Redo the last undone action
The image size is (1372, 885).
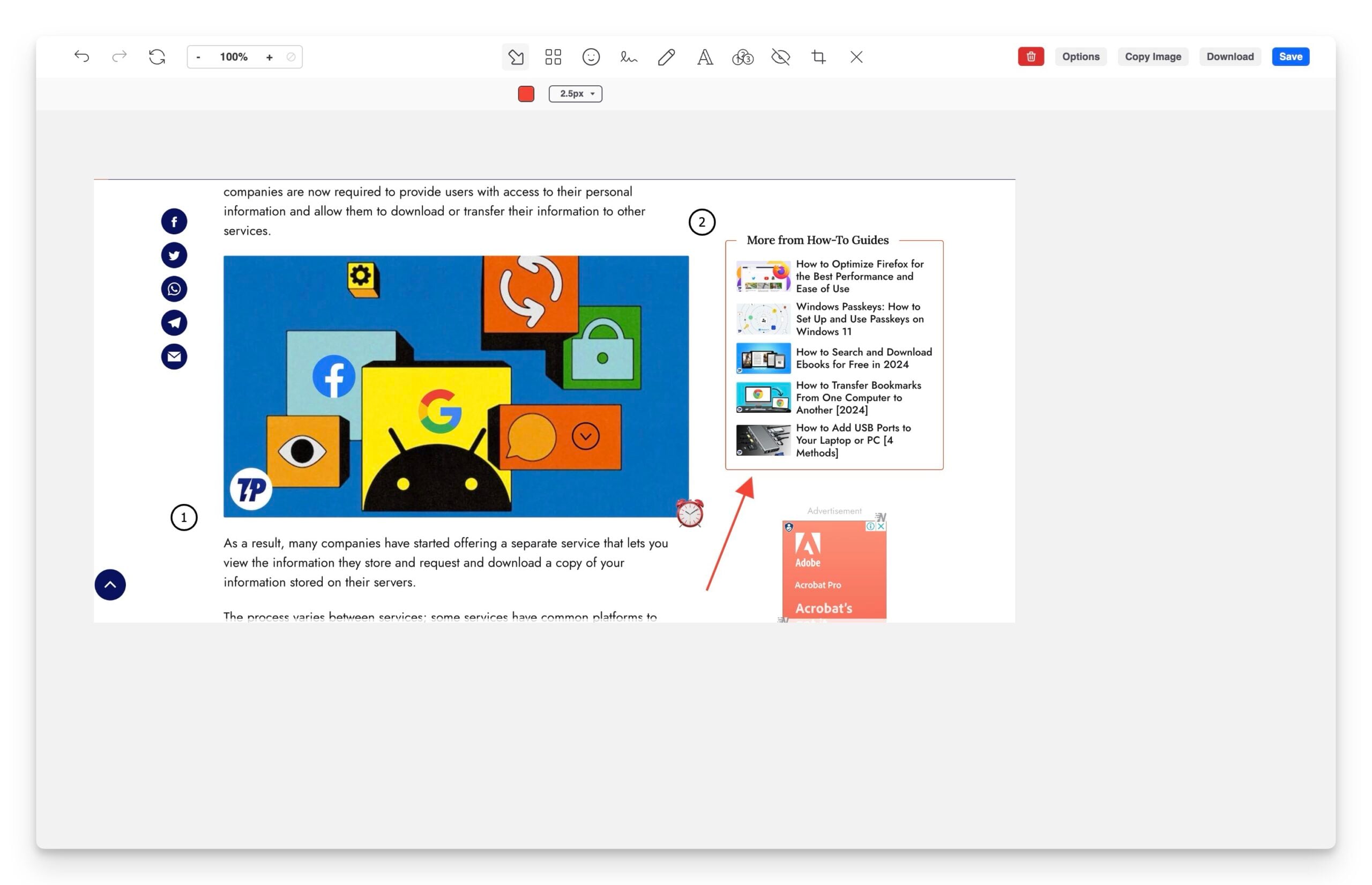[120, 56]
